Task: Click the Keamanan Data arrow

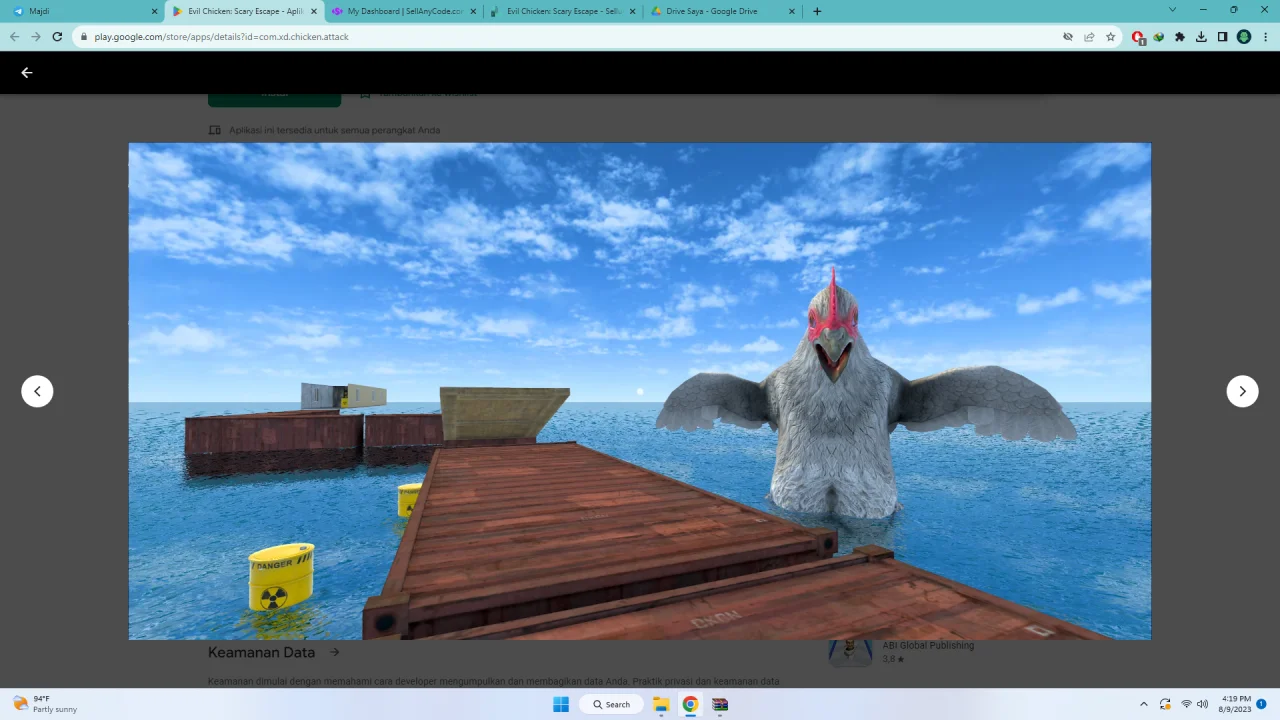Action: 335,652
